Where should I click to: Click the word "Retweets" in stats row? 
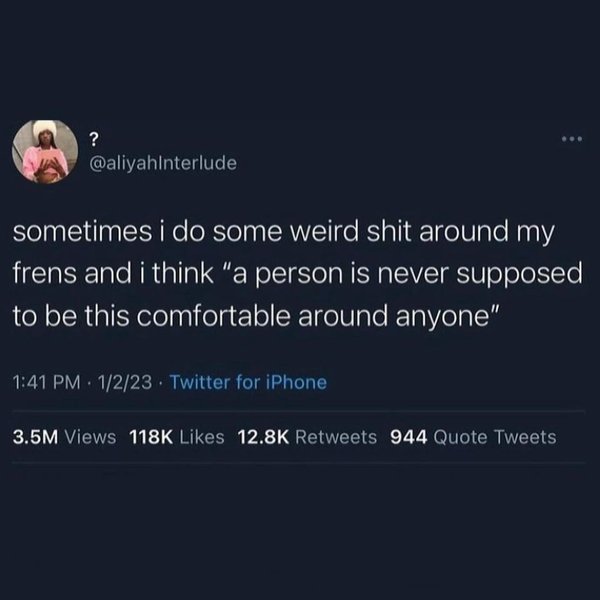click(336, 437)
